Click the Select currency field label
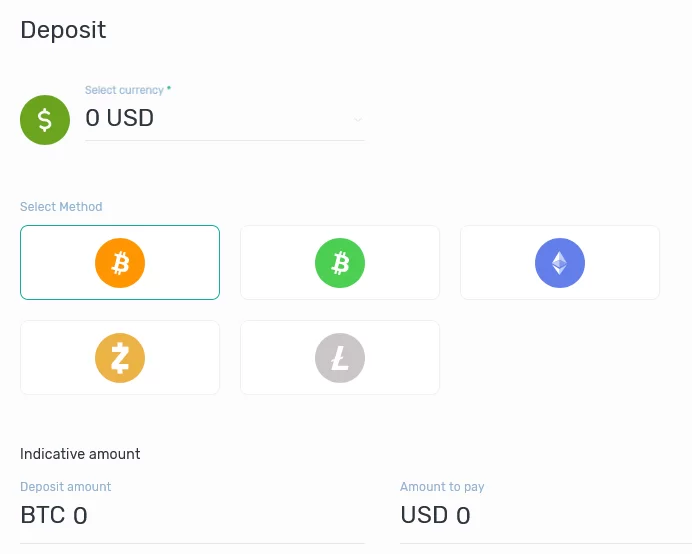Image resolution: width=692 pixels, height=554 pixels. [124, 90]
